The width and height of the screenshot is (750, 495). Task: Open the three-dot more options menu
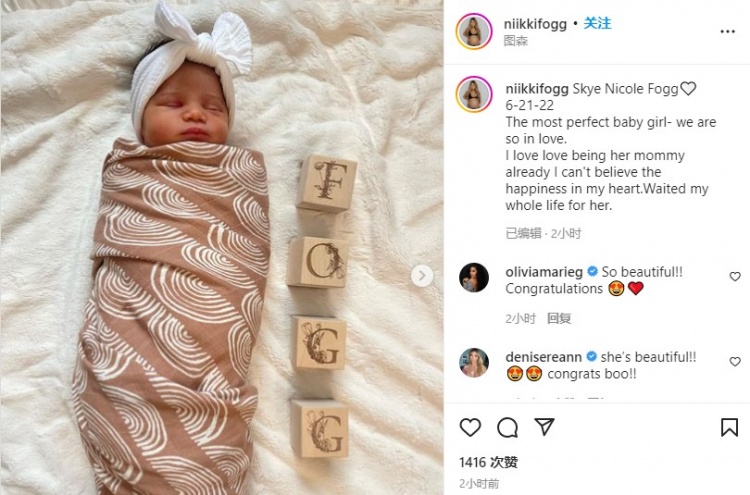coord(728,32)
